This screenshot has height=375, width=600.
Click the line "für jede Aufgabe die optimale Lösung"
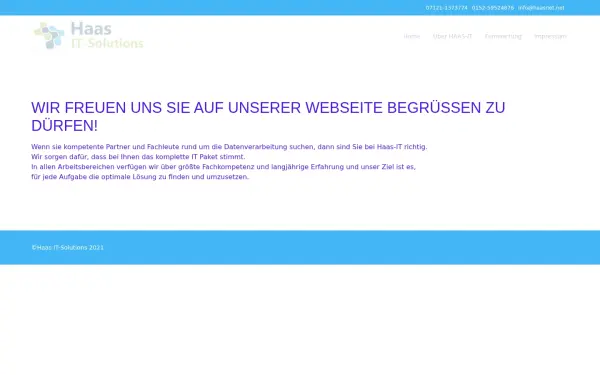[x=140, y=177]
